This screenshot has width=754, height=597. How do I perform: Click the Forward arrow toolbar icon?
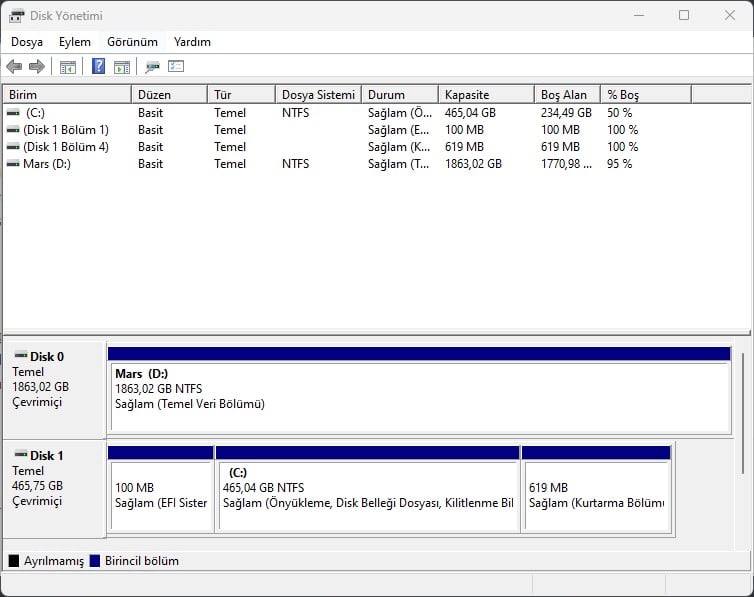37,66
